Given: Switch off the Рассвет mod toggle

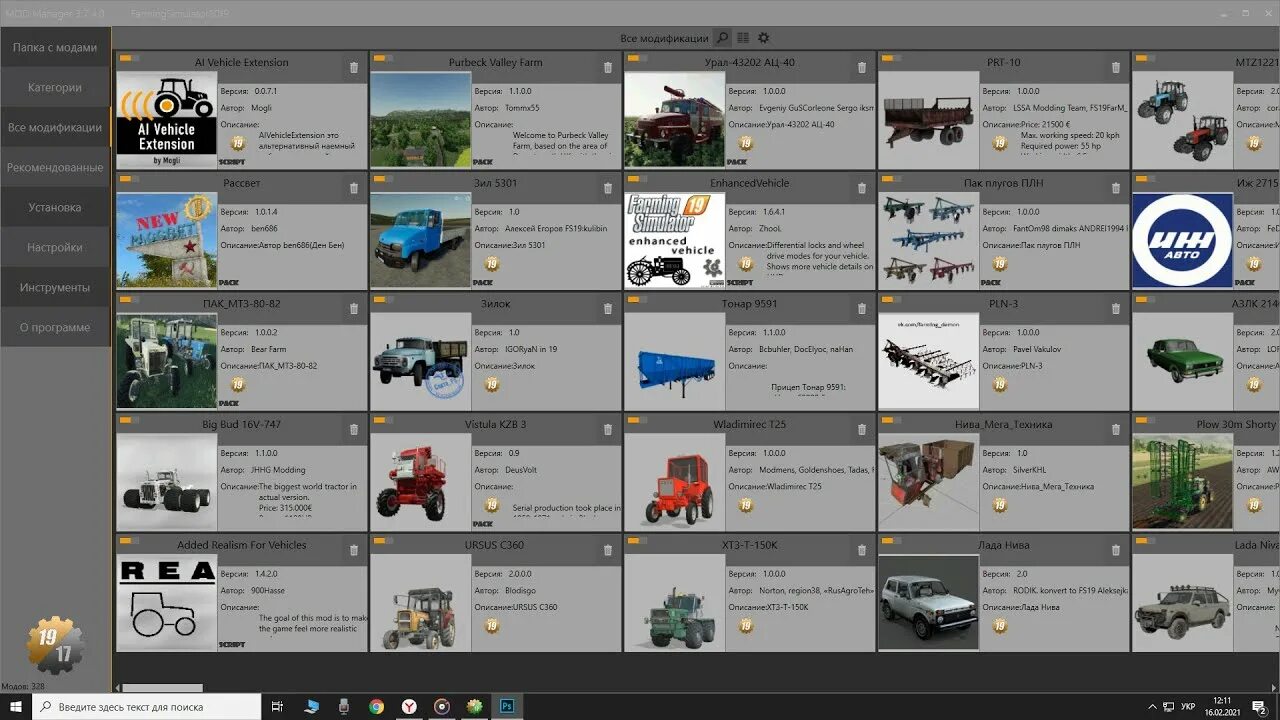Looking at the screenshot, I should (x=127, y=179).
